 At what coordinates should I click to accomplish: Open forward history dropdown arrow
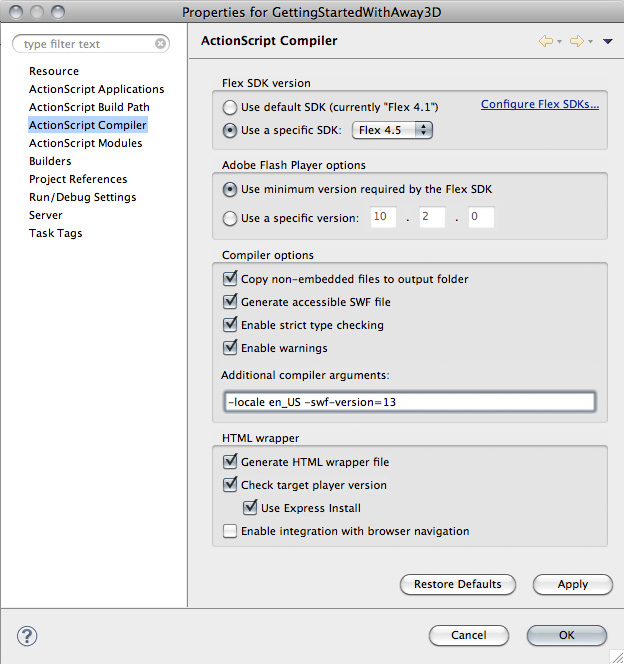point(590,42)
